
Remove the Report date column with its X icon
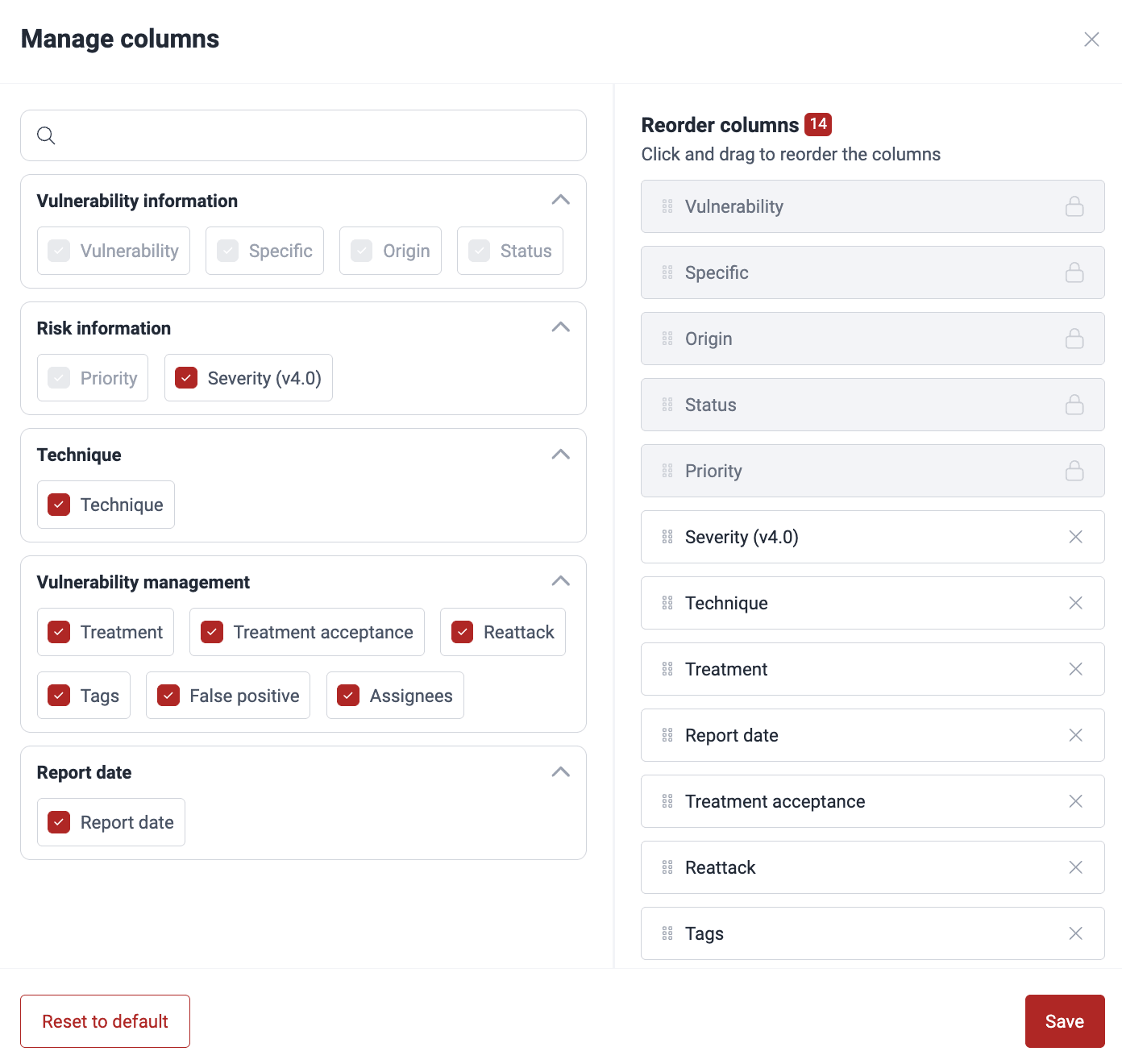(x=1075, y=735)
